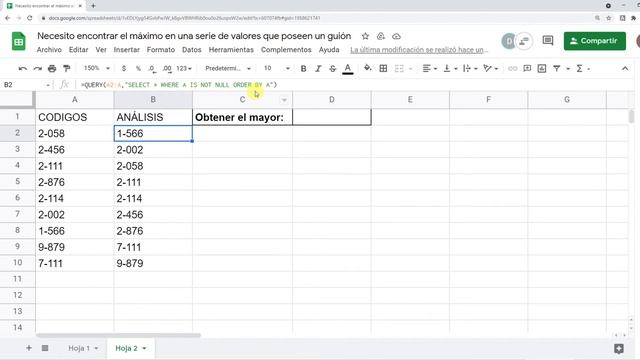This screenshot has width=640, height=360.
Task: Open the Ver menu
Action: [101, 50]
